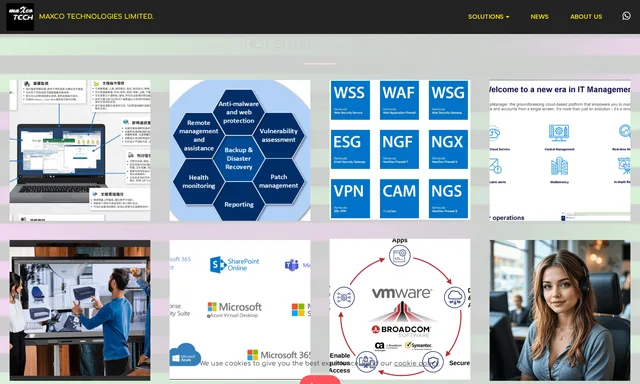This screenshot has width=640, height=384.
Task: Expand the Solutions dropdown menu
Action: (488, 17)
